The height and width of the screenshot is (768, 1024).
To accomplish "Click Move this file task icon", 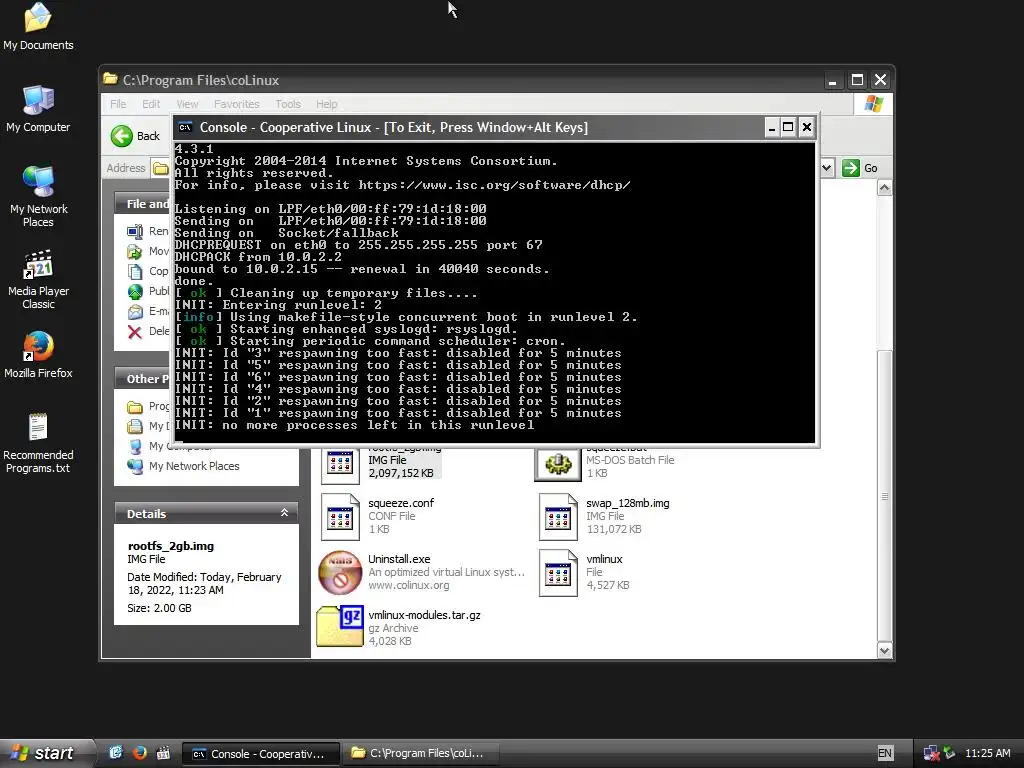I will click(x=135, y=251).
